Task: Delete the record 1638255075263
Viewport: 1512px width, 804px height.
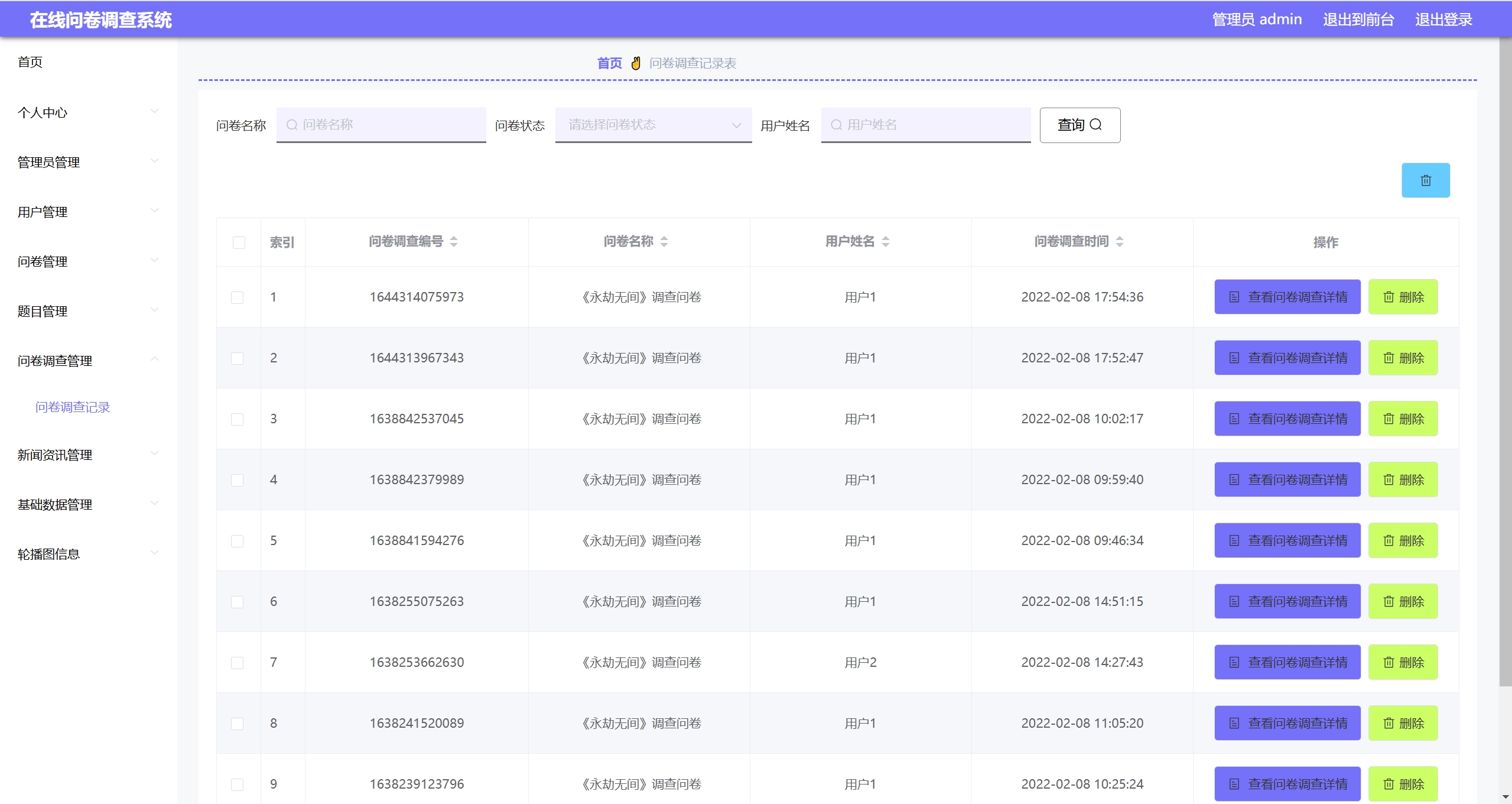Action: point(1403,601)
